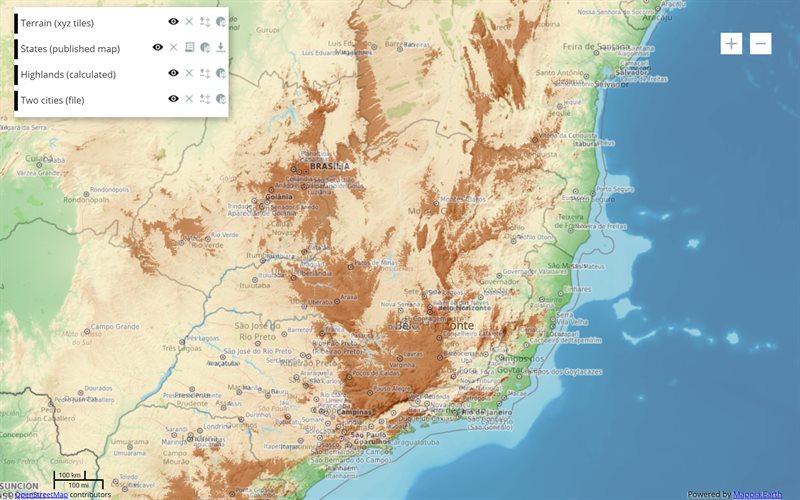
Task: Click the Goiânia city label
Action: (x=279, y=196)
